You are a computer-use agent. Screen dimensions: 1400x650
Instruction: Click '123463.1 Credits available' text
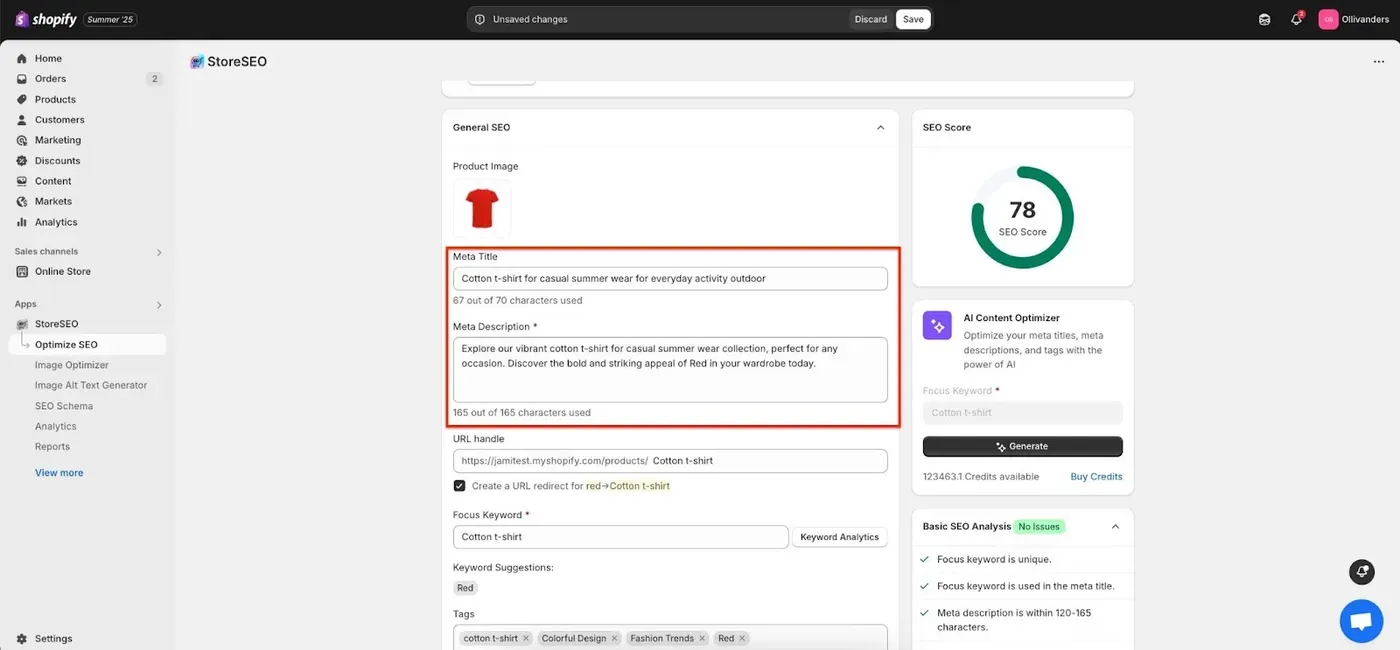click(x=981, y=477)
